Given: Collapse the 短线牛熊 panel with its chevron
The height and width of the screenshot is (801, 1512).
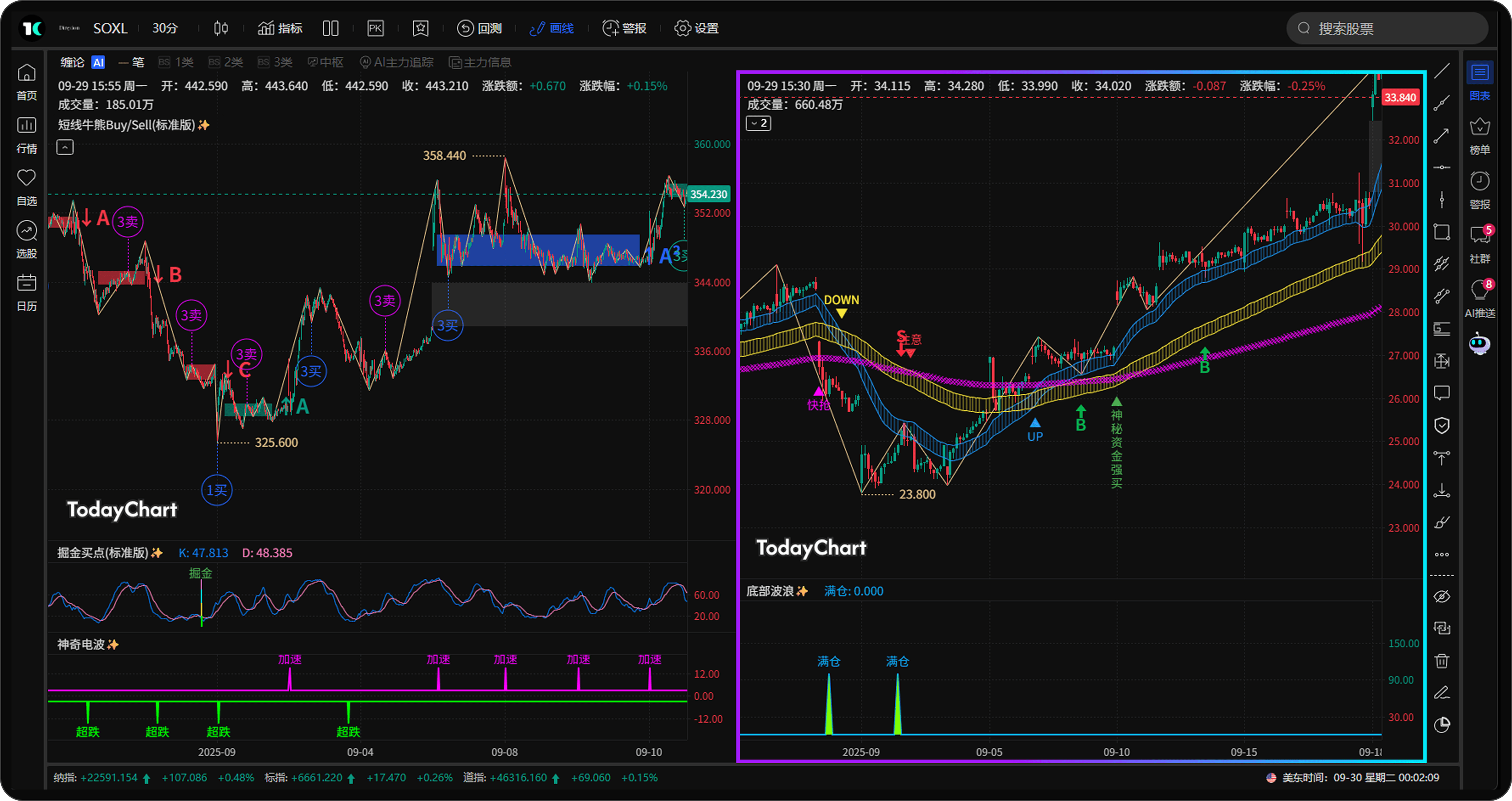Looking at the screenshot, I should (x=65, y=147).
